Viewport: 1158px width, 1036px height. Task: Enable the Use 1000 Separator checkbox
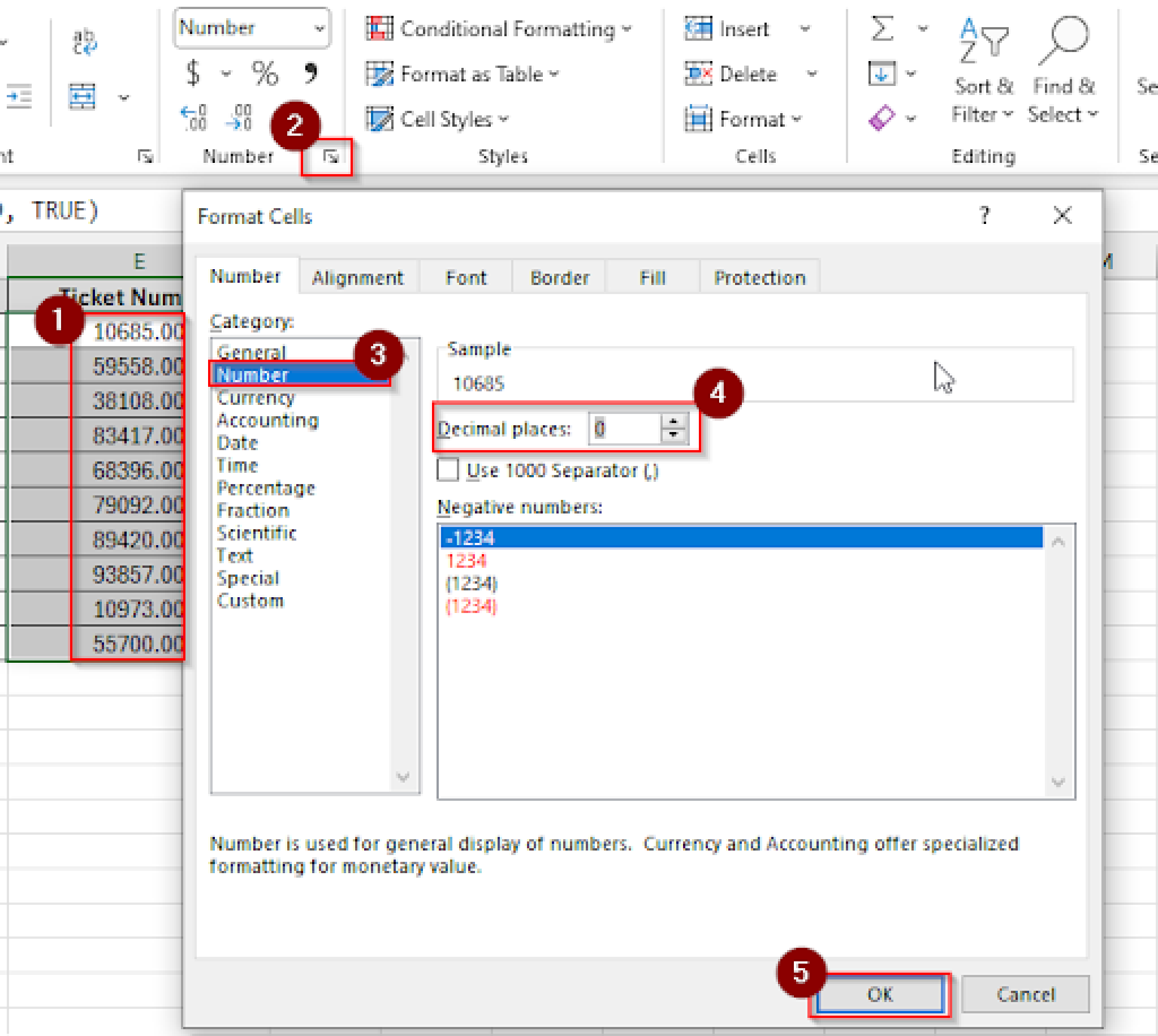pos(450,470)
